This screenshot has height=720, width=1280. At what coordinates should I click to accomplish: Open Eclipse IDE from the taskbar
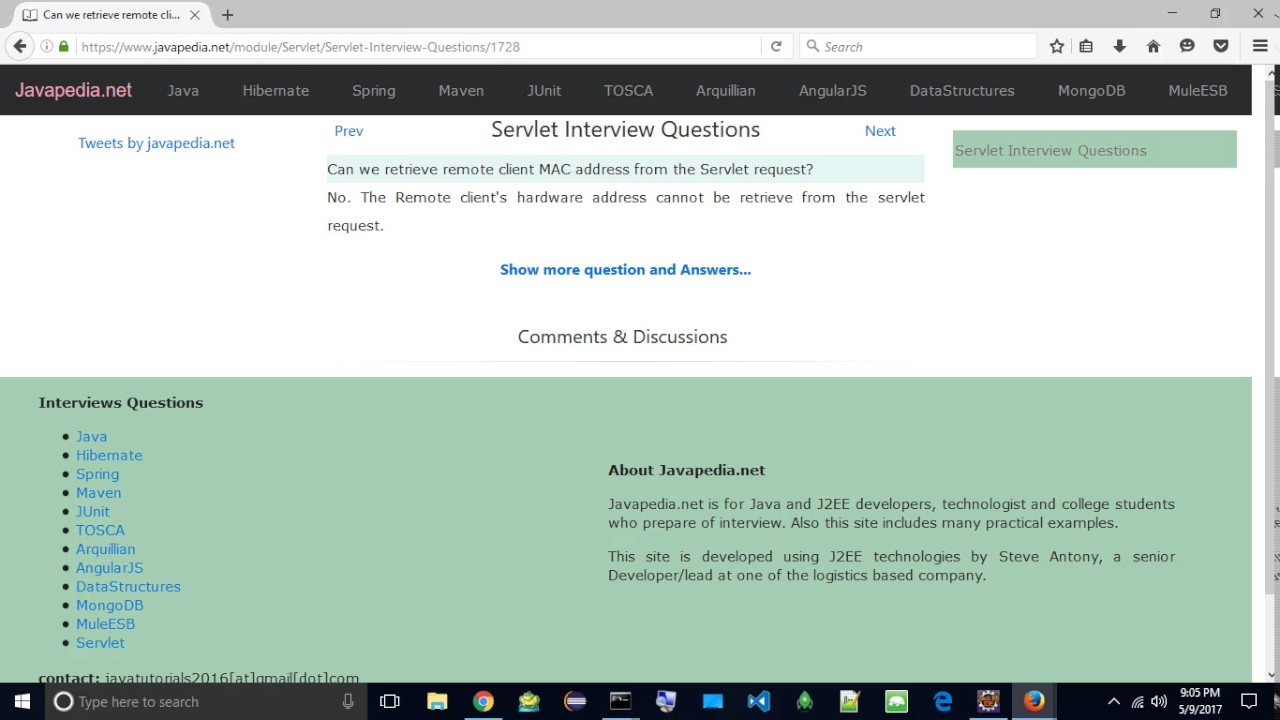[575, 701]
